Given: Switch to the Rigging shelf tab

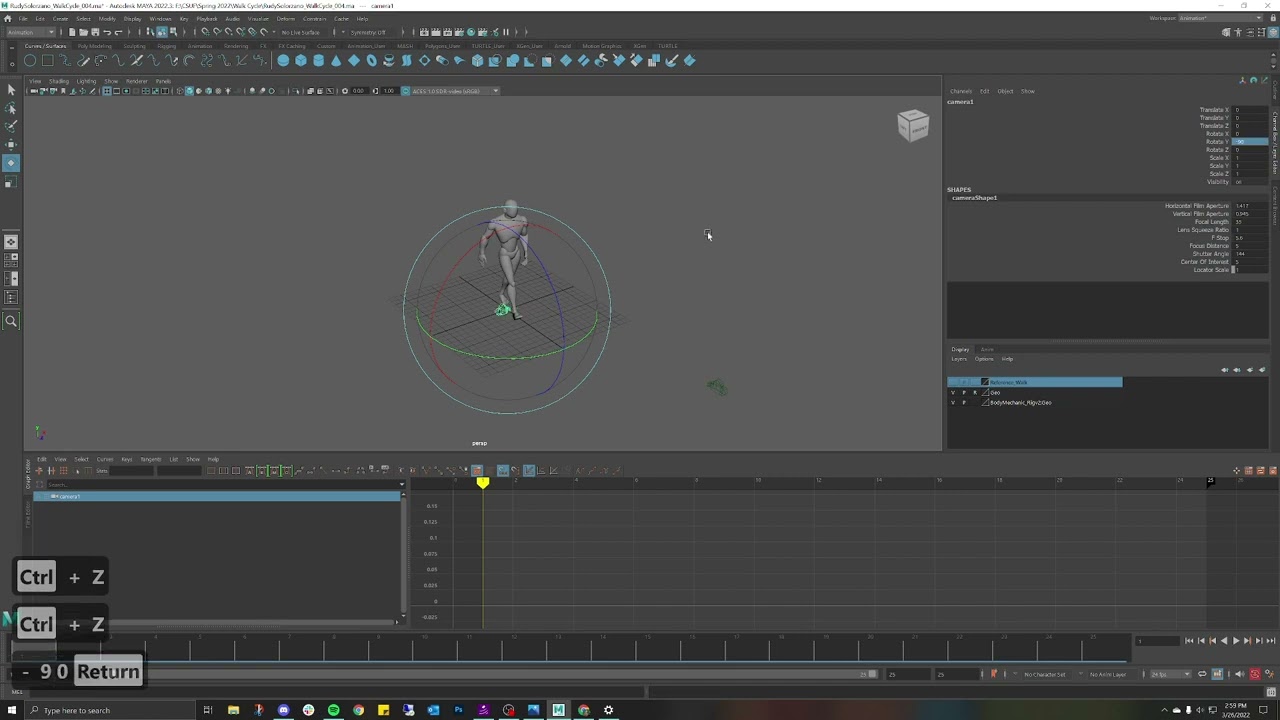Looking at the screenshot, I should (167, 46).
